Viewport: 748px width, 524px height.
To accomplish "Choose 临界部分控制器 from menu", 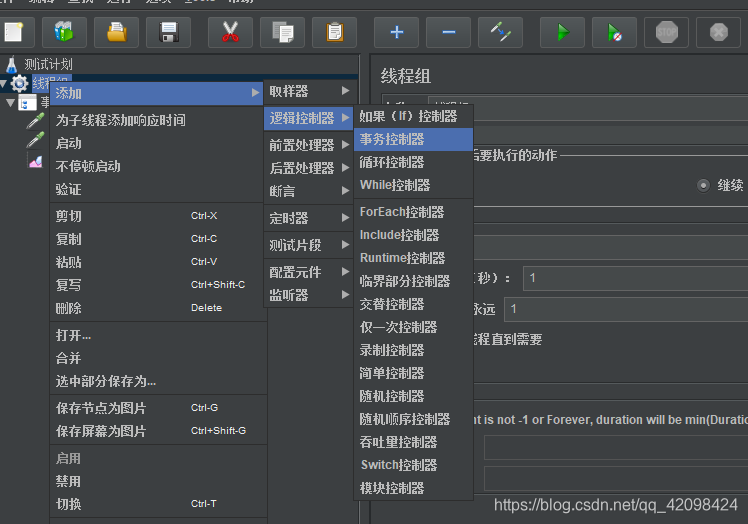I will pyautogui.click(x=413, y=281).
